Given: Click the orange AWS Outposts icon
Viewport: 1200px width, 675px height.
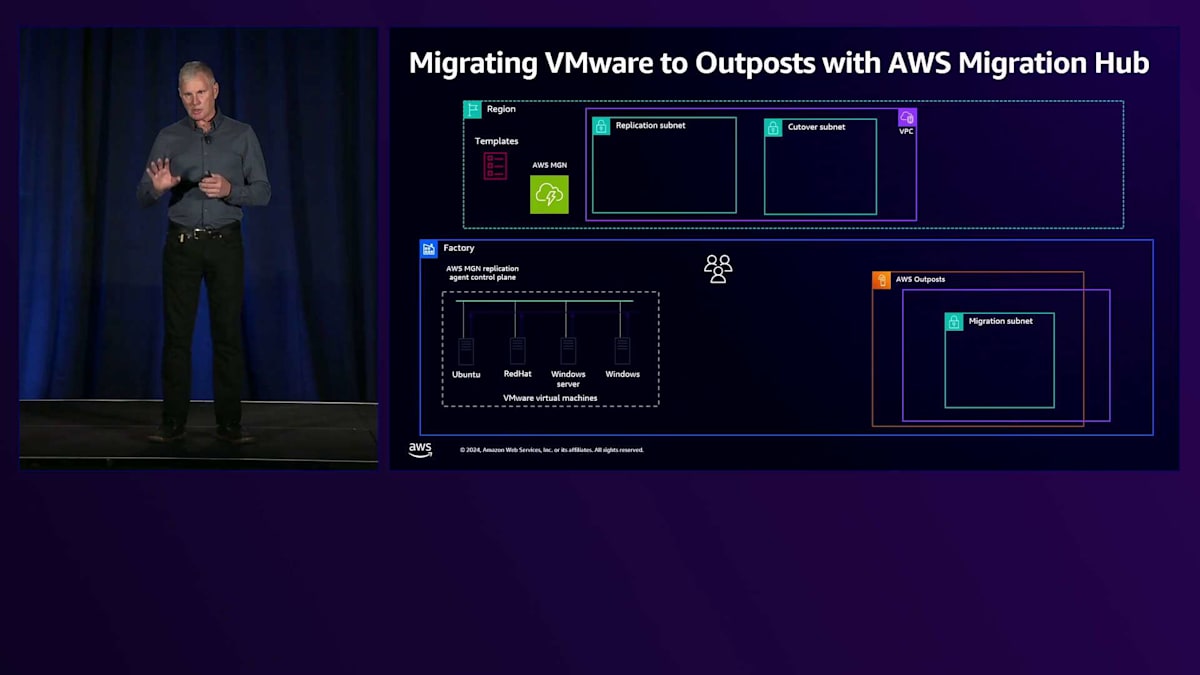Looking at the screenshot, I should coord(881,280).
